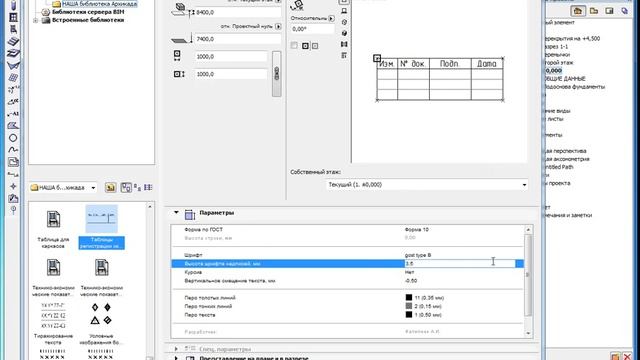The image size is (640, 360).
Task: Click the large icons view mode button
Action: pos(126,187)
